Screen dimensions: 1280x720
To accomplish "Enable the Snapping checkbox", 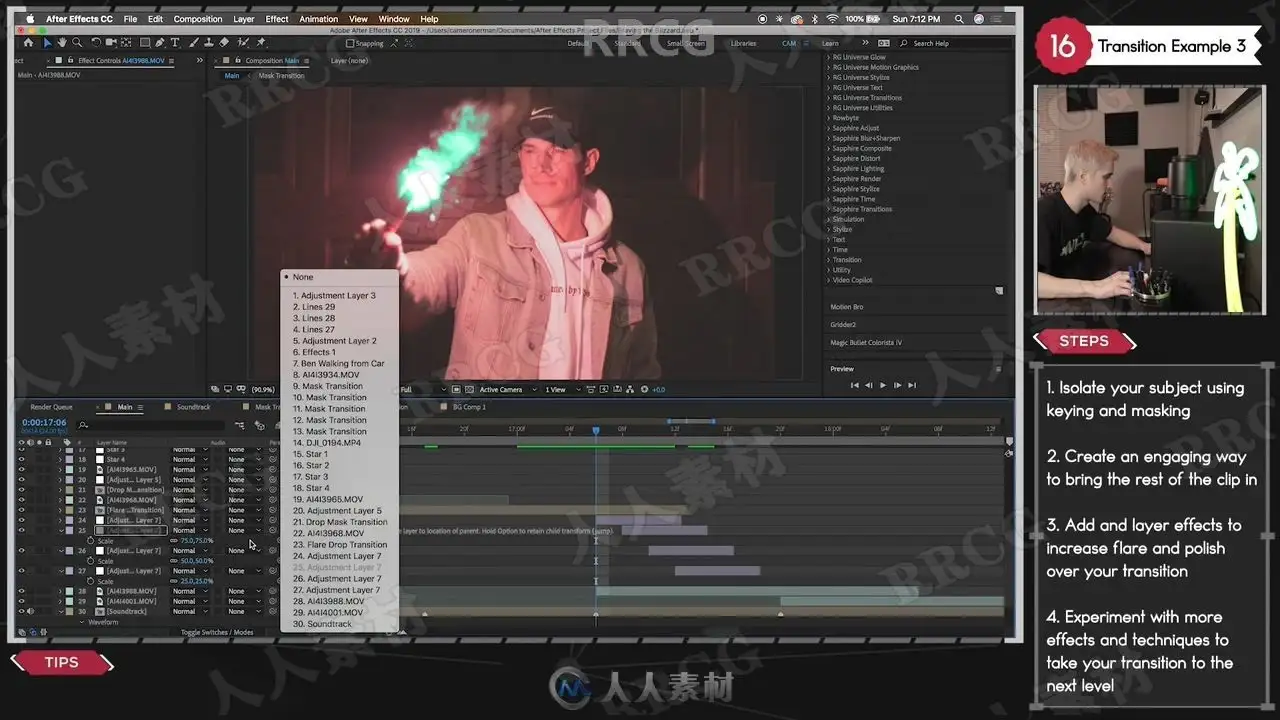I will coord(349,43).
